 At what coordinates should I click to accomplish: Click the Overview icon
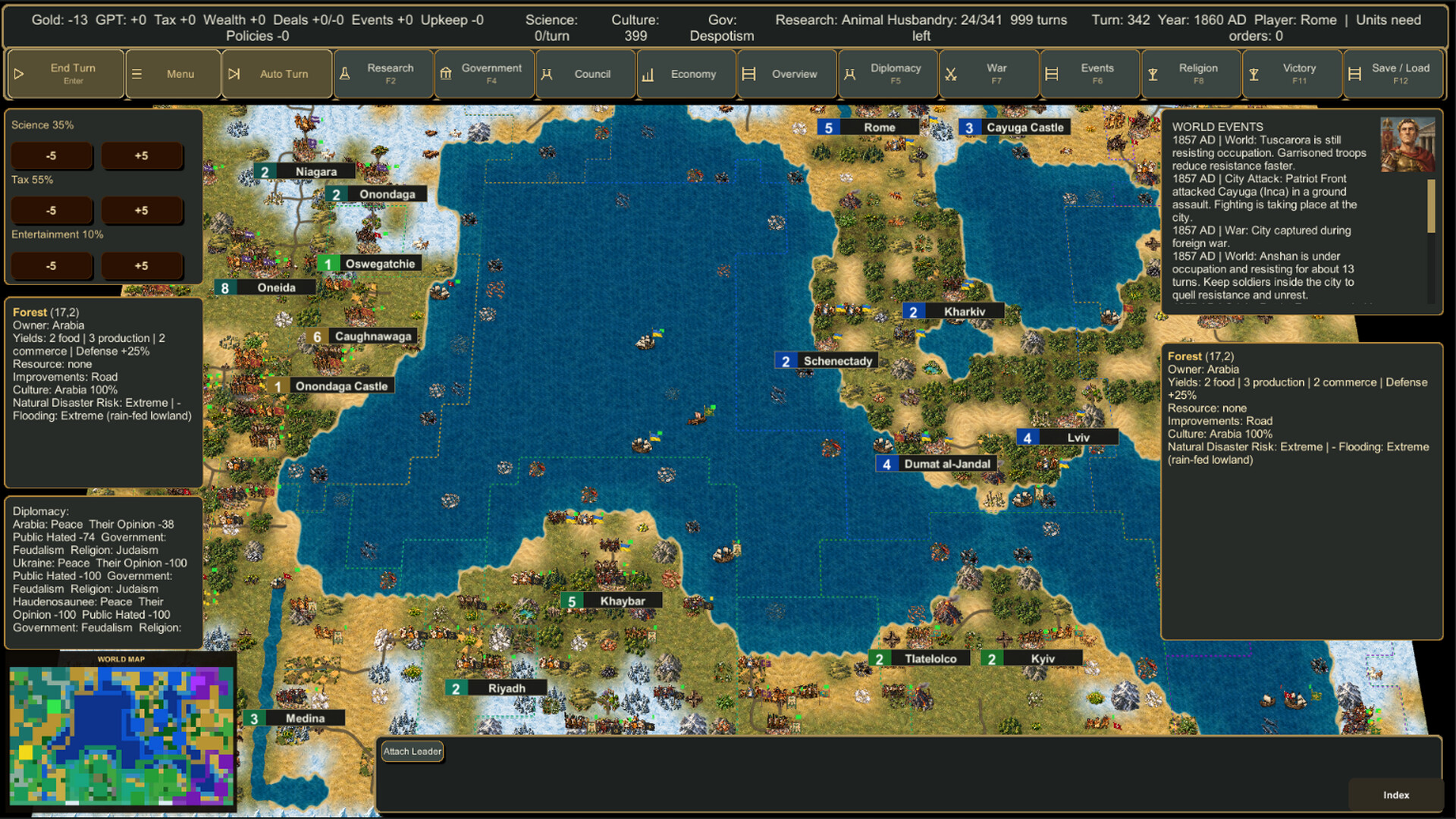pos(749,74)
